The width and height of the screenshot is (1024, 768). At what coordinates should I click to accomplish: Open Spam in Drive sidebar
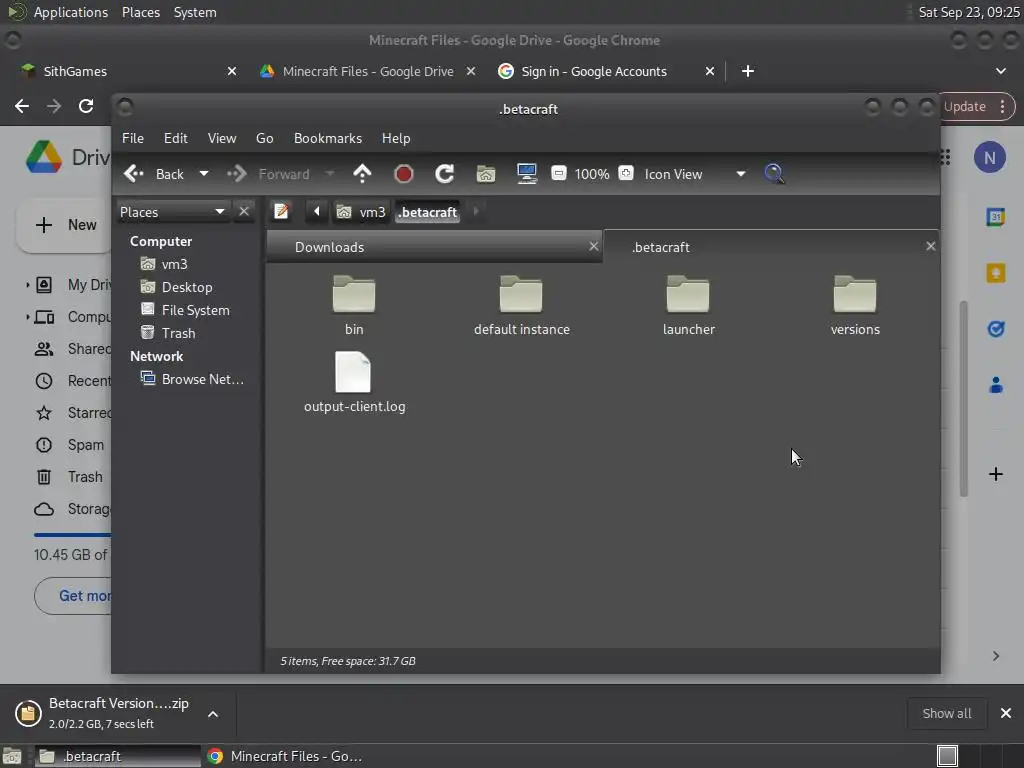(71, 445)
